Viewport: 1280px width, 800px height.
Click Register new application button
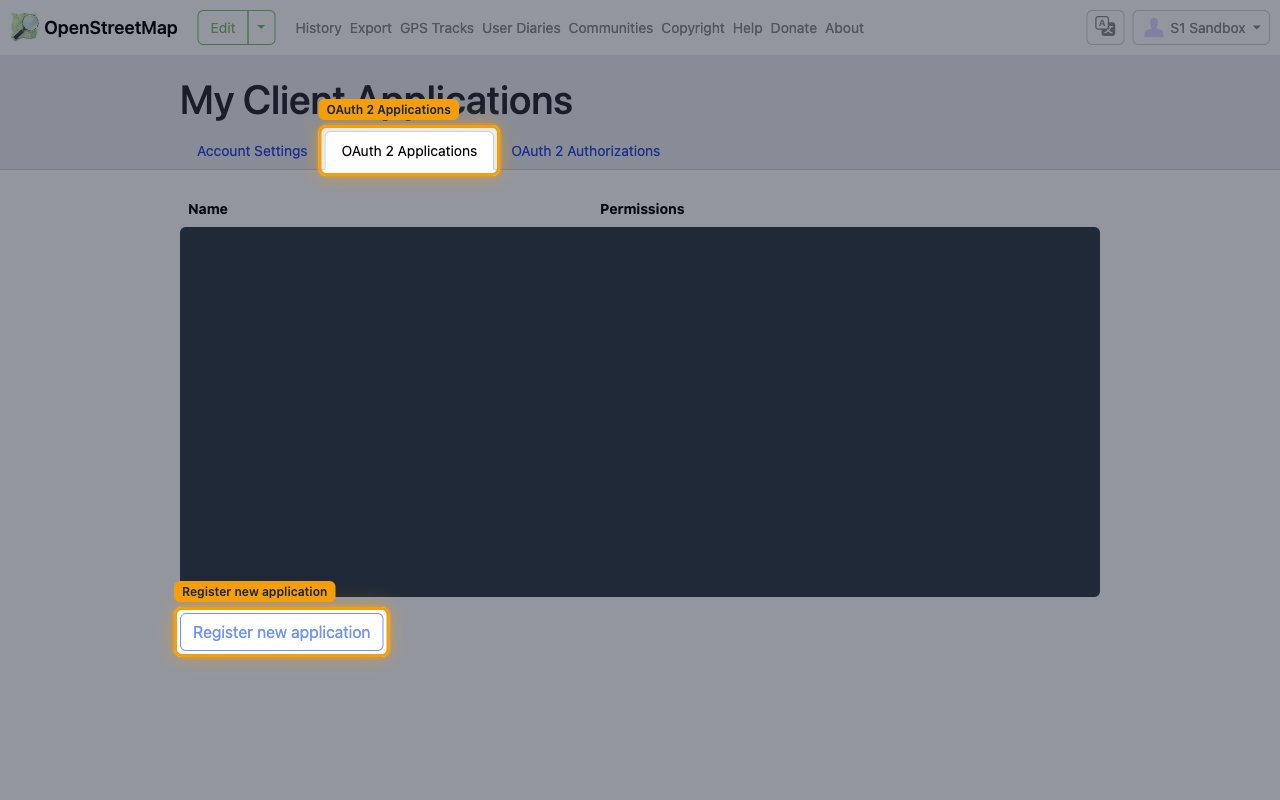[x=282, y=632]
